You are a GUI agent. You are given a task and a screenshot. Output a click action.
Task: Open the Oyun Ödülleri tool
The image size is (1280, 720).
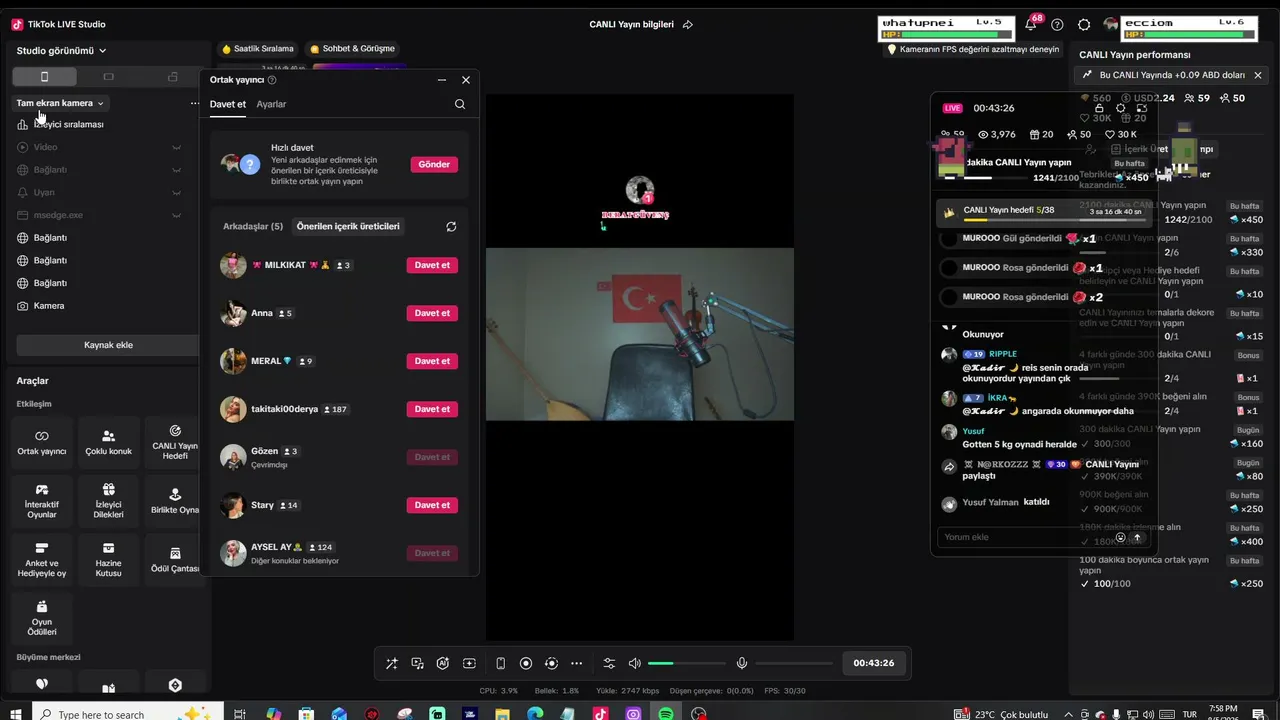pos(42,620)
